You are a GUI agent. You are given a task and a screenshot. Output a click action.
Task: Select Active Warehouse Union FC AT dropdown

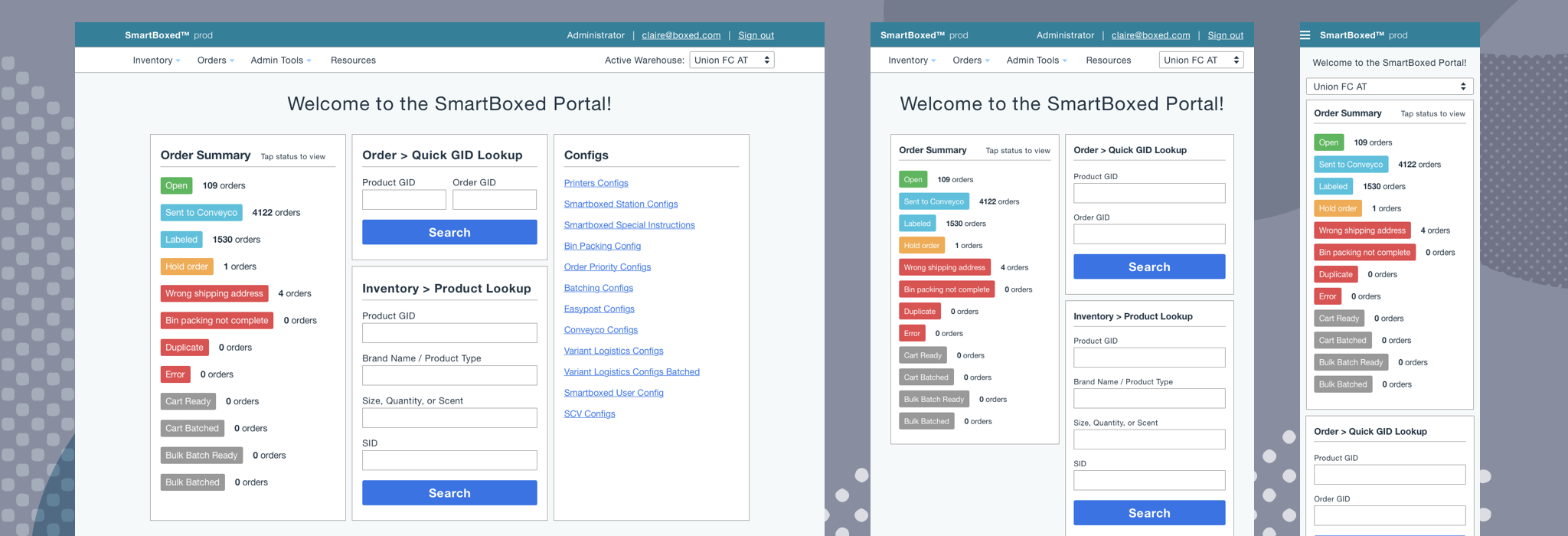[x=732, y=60]
